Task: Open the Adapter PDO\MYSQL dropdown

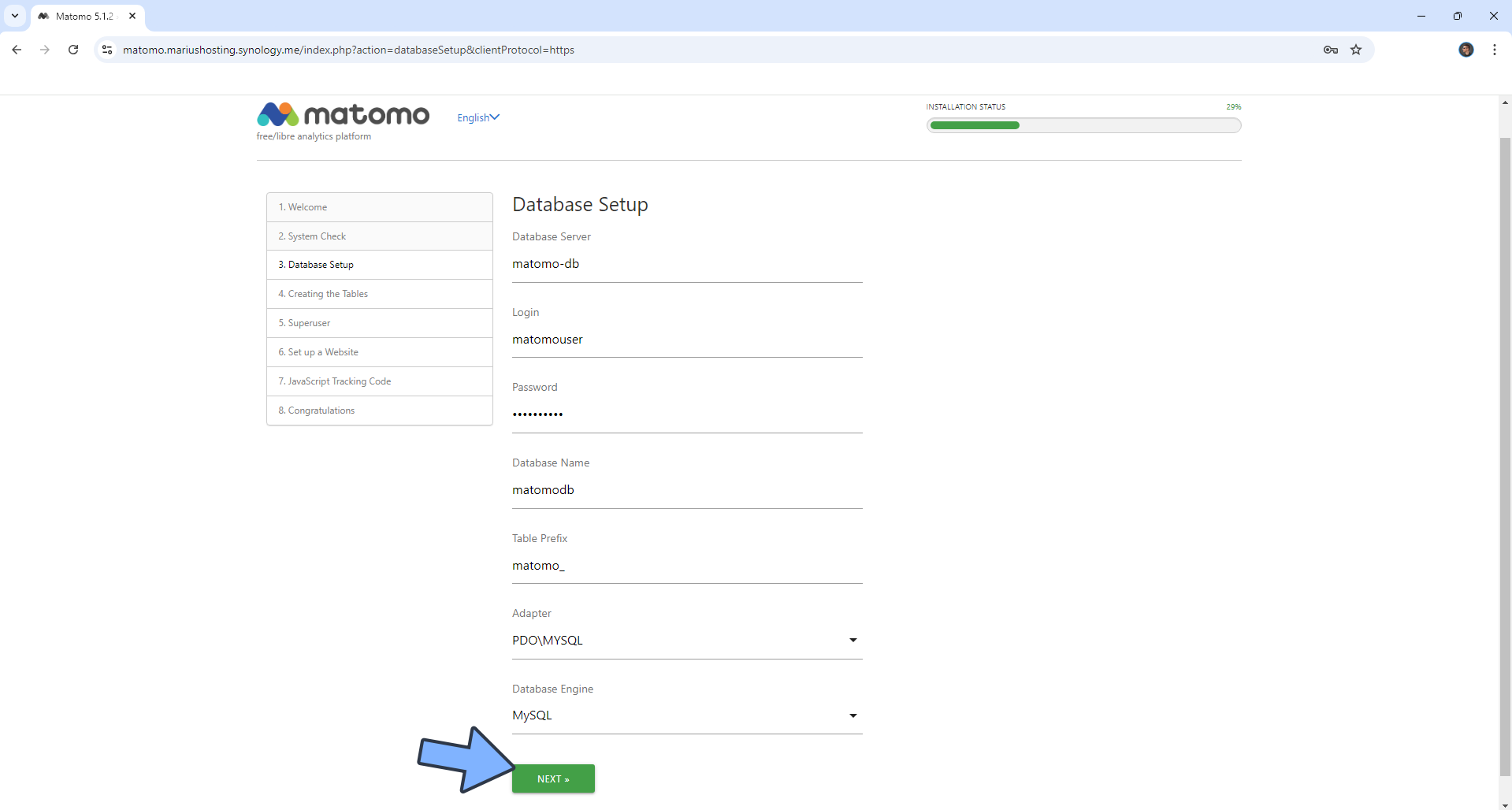Action: click(687, 641)
